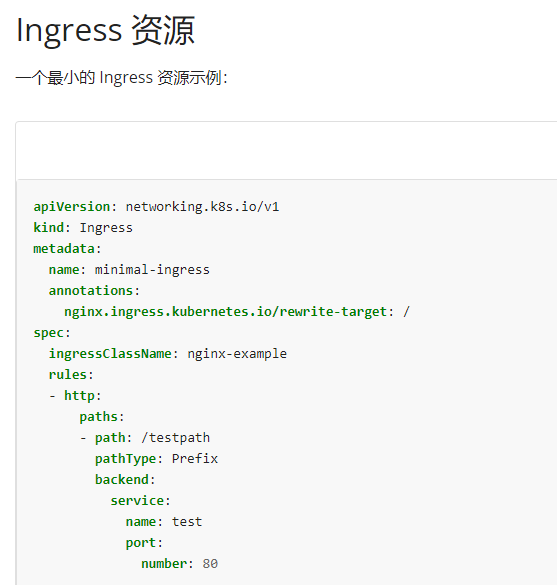The image size is (557, 585).
Task: Click the 'Ingress' value after kind
Action: click(106, 228)
